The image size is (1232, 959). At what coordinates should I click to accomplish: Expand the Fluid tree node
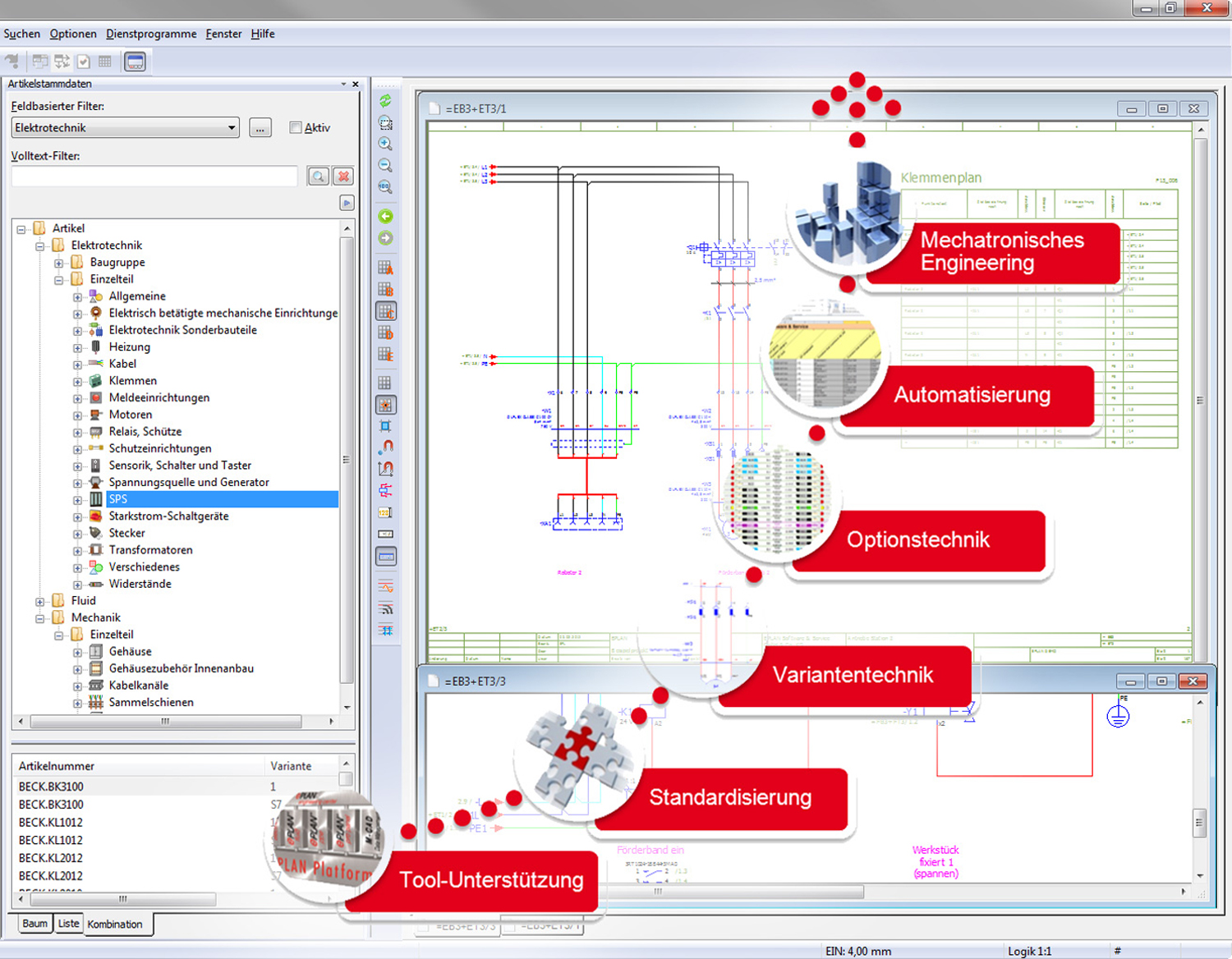[x=39, y=601]
